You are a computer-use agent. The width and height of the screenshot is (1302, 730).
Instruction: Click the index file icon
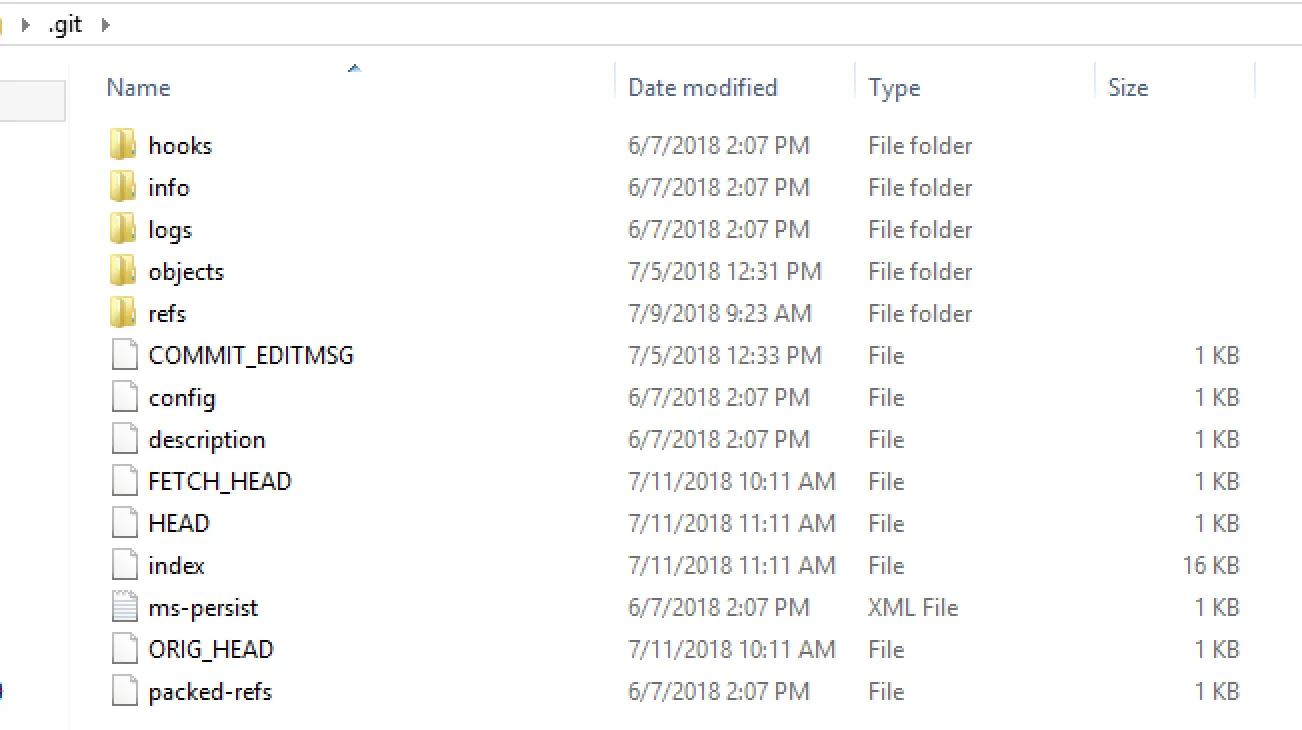click(x=124, y=566)
